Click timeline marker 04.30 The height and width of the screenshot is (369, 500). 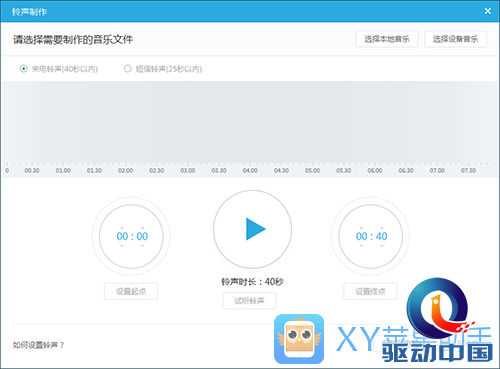tap(281, 171)
